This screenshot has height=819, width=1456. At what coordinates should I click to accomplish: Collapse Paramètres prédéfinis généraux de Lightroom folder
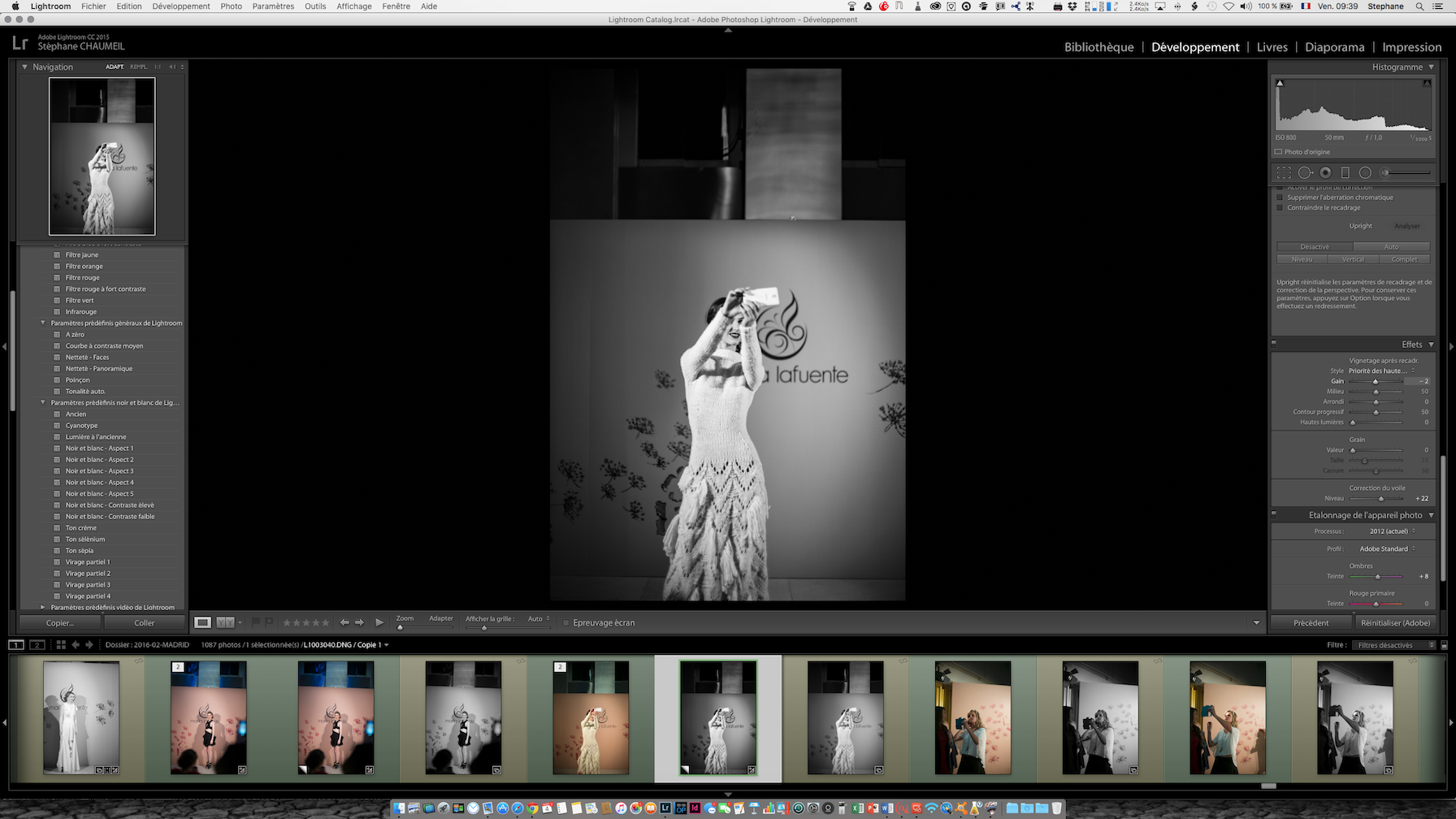coord(43,323)
